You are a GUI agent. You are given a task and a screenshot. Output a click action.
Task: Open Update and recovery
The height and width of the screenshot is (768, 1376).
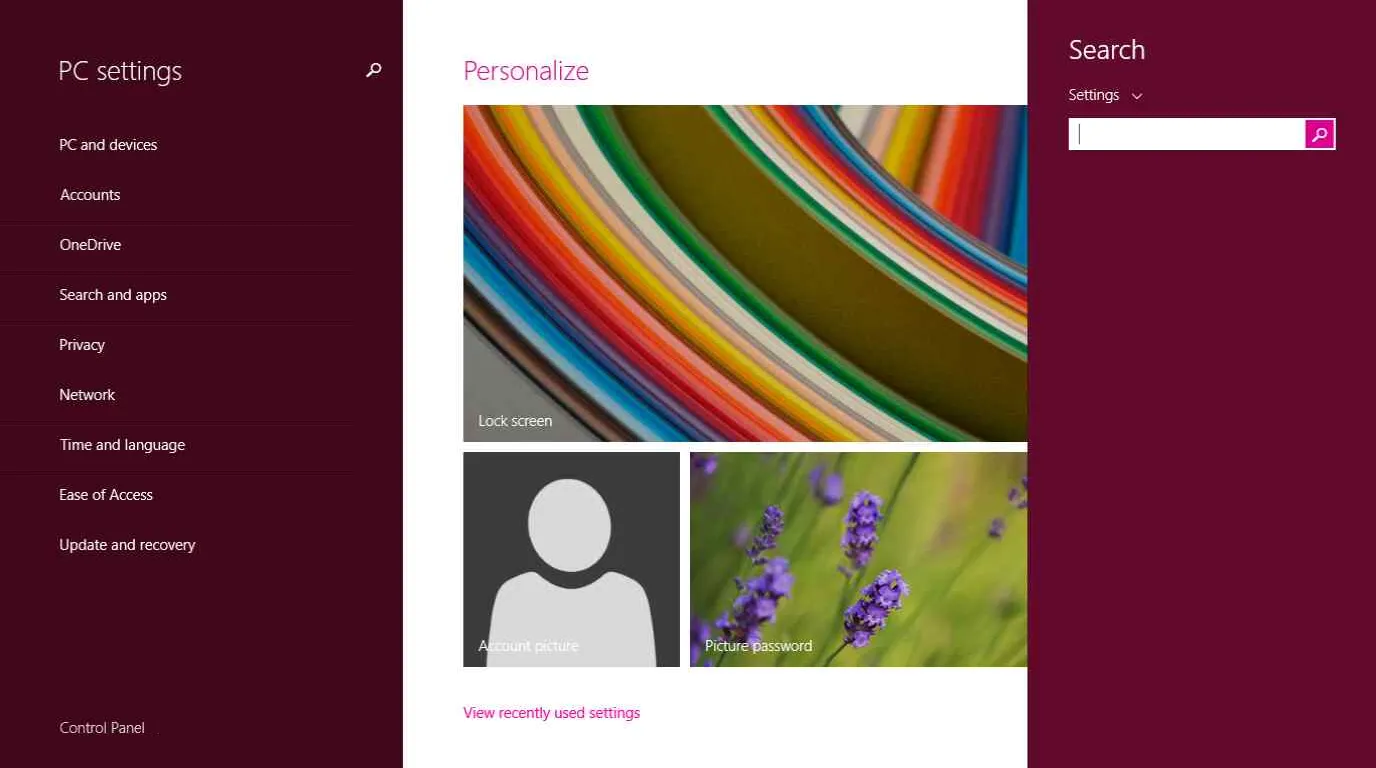point(127,545)
